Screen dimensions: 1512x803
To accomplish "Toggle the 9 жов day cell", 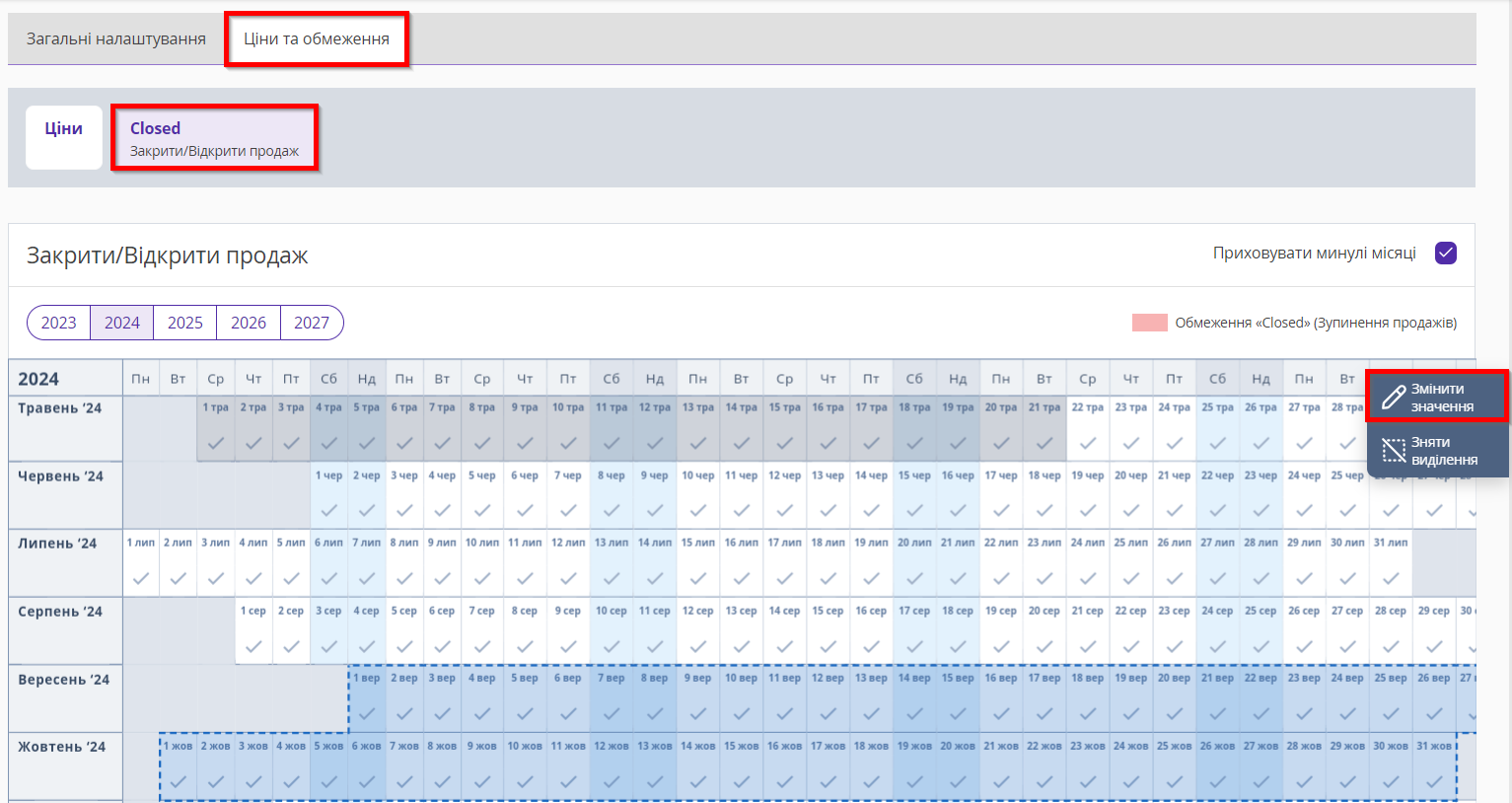I will [x=482, y=766].
